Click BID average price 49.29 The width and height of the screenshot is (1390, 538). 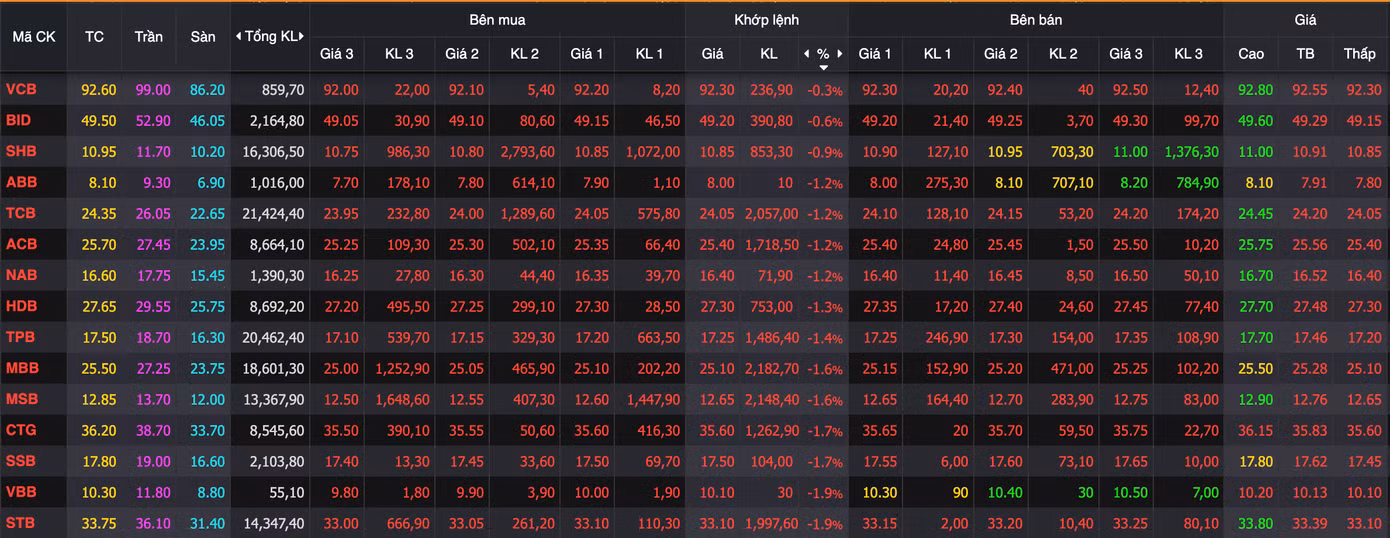1309,121
